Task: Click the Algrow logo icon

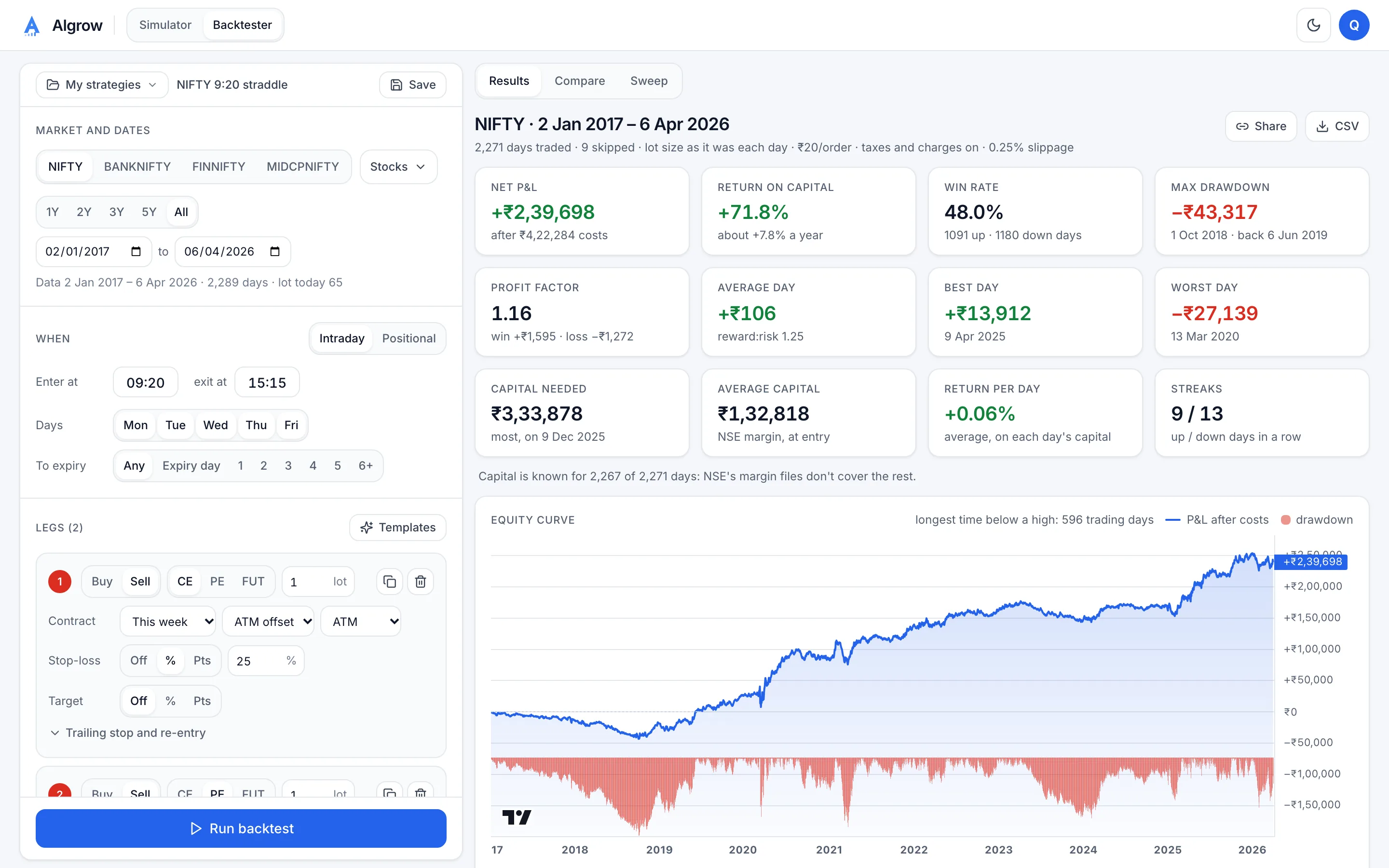Action: [x=31, y=25]
